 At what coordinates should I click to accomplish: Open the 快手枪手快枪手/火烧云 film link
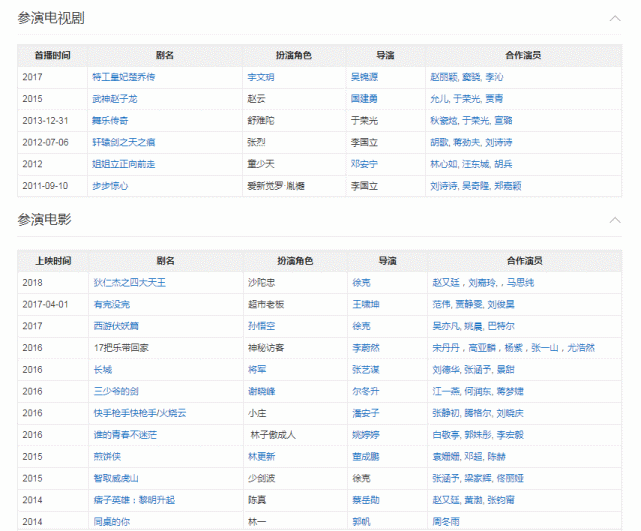[140, 413]
